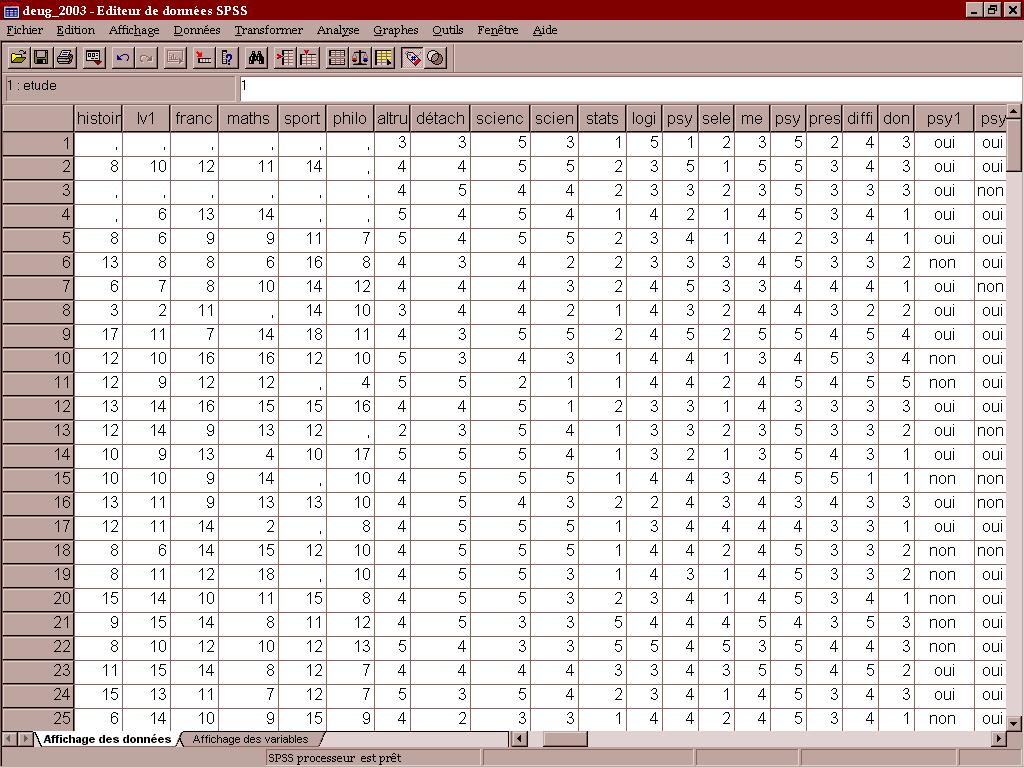The height and width of the screenshot is (768, 1024).
Task: Open the Données menu
Action: [197, 30]
